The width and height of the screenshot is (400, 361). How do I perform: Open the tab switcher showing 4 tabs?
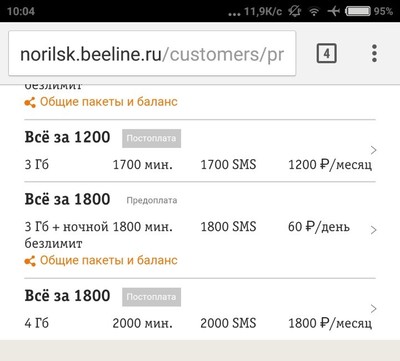click(326, 53)
